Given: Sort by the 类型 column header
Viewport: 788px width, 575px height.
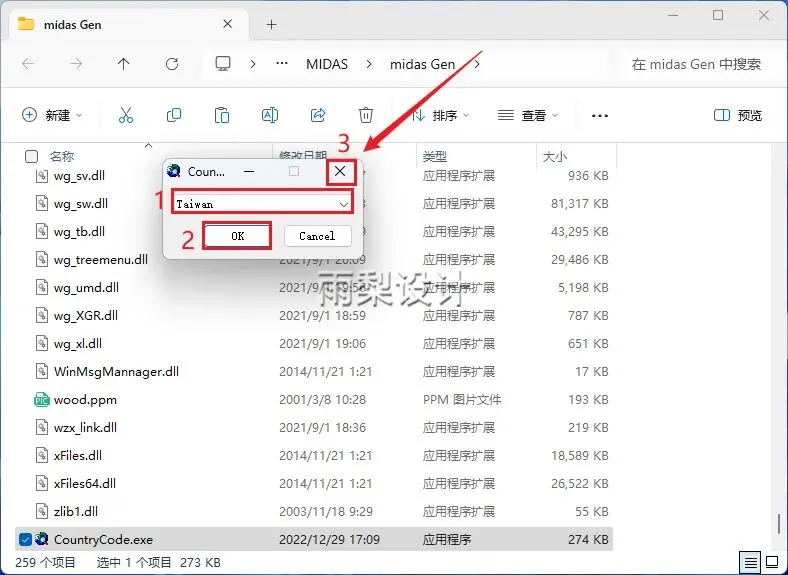Looking at the screenshot, I should click(x=435, y=157).
